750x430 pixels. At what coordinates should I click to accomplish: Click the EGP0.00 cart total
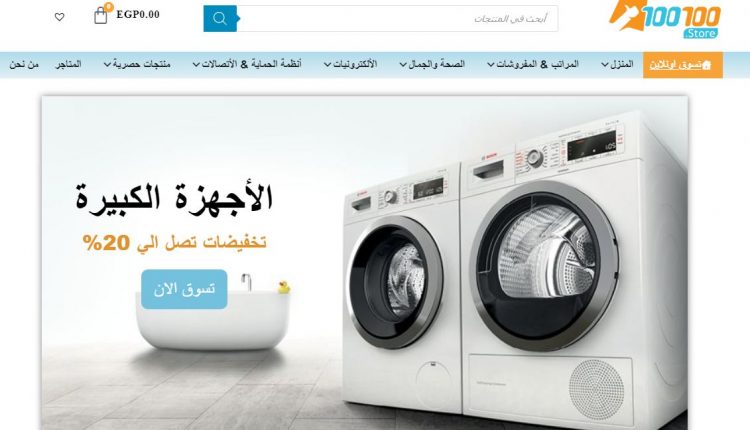138,14
